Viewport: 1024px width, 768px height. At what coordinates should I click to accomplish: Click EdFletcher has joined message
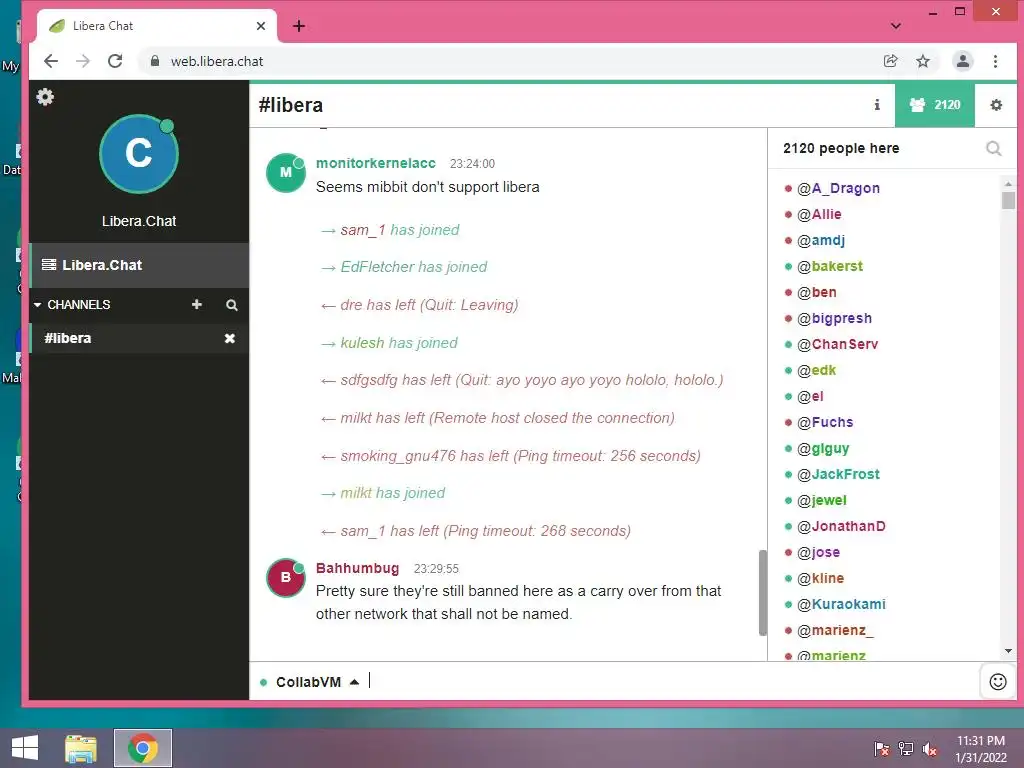(x=404, y=267)
